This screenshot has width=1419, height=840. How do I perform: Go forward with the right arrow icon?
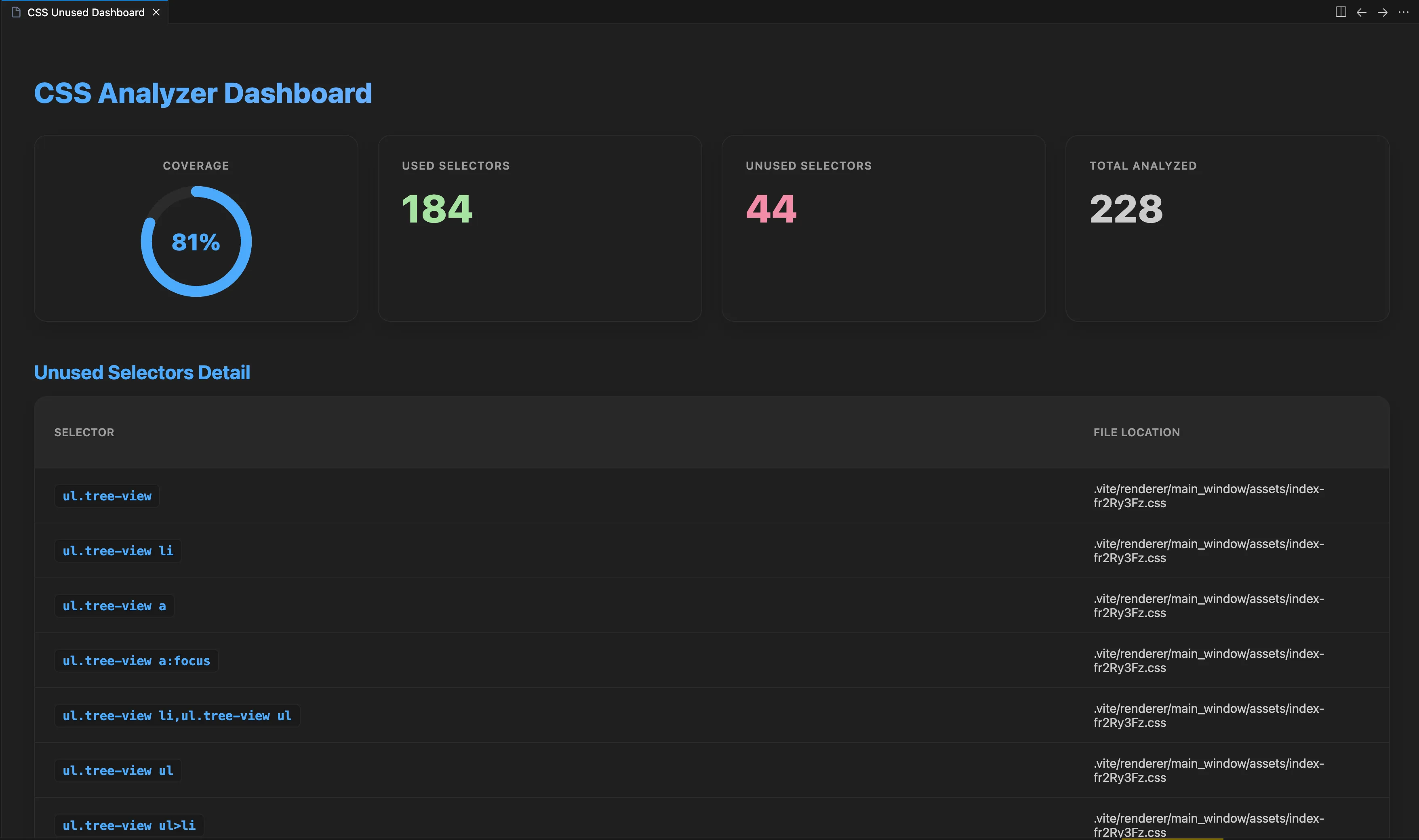(x=1382, y=12)
